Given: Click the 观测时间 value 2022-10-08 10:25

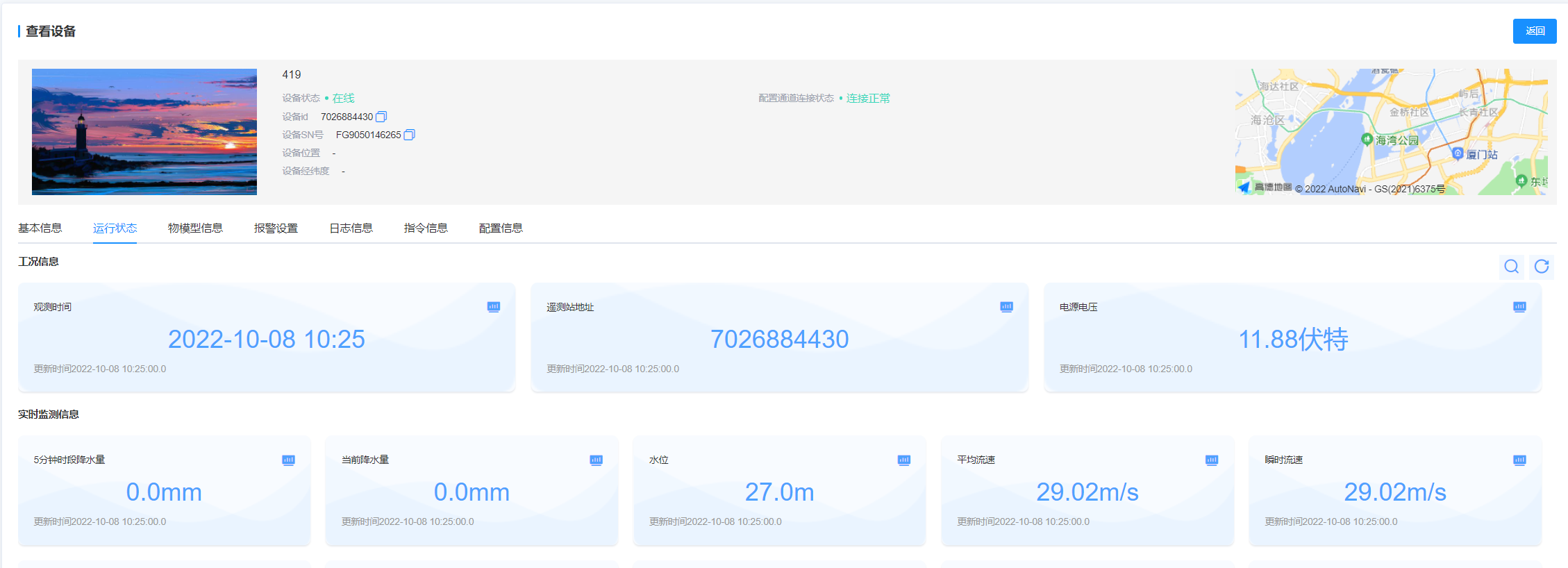Looking at the screenshot, I should (x=267, y=339).
